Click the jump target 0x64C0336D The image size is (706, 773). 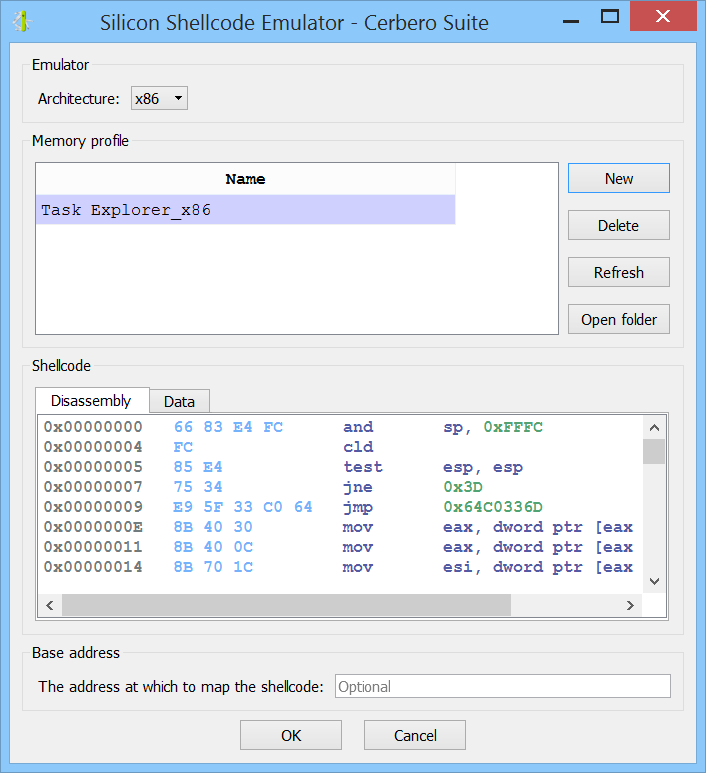(x=493, y=507)
